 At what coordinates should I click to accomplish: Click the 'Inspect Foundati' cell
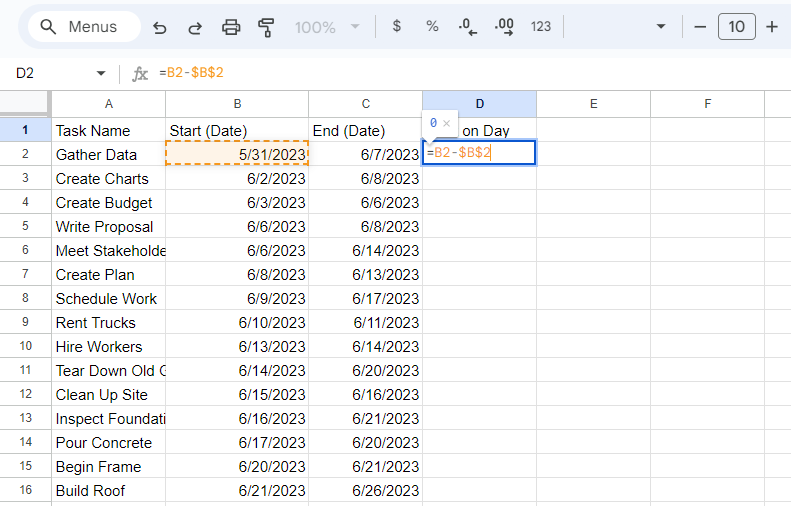point(108,418)
